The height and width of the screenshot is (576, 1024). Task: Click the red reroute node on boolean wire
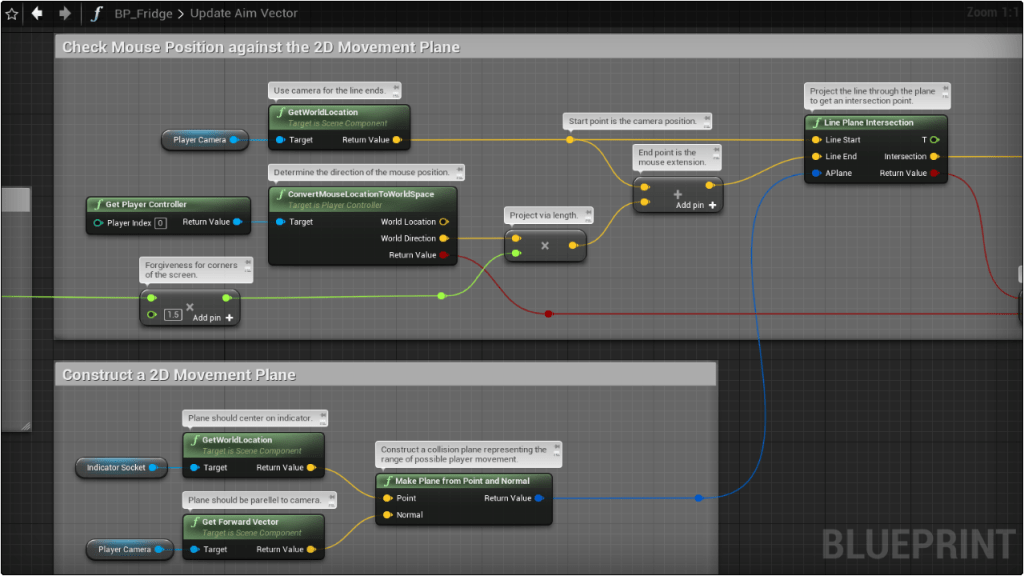tap(548, 314)
